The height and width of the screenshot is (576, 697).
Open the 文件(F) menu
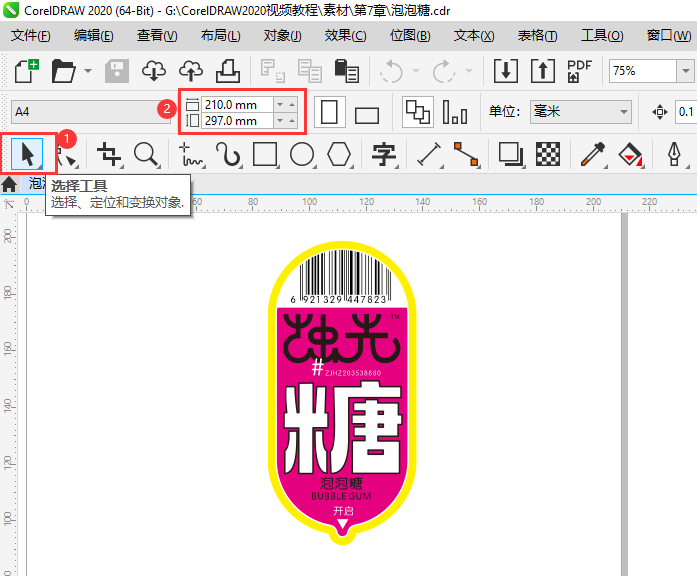30,35
